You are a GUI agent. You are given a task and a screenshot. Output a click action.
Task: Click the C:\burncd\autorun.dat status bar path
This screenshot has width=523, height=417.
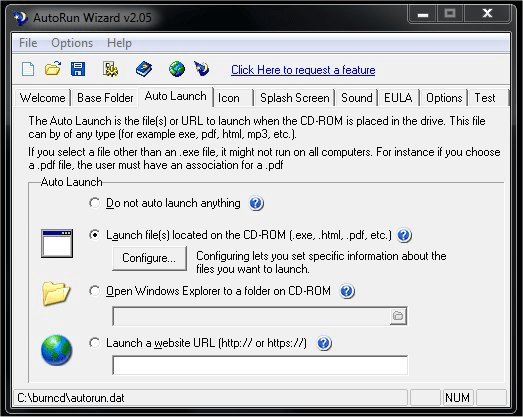pos(71,398)
